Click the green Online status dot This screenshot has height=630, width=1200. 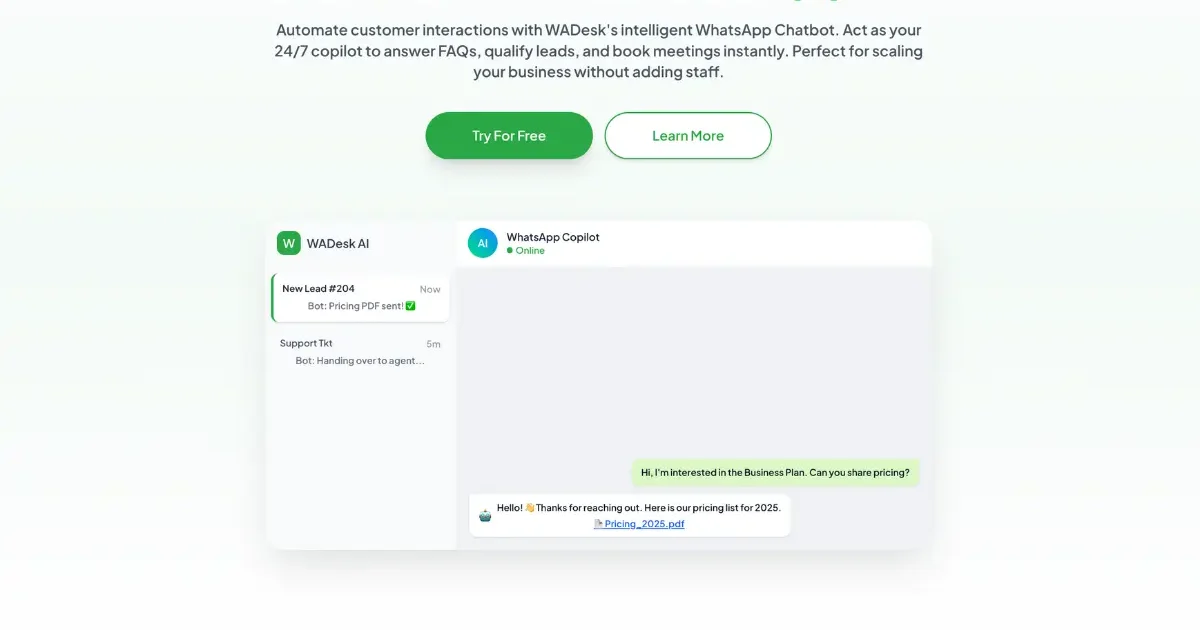coord(509,251)
